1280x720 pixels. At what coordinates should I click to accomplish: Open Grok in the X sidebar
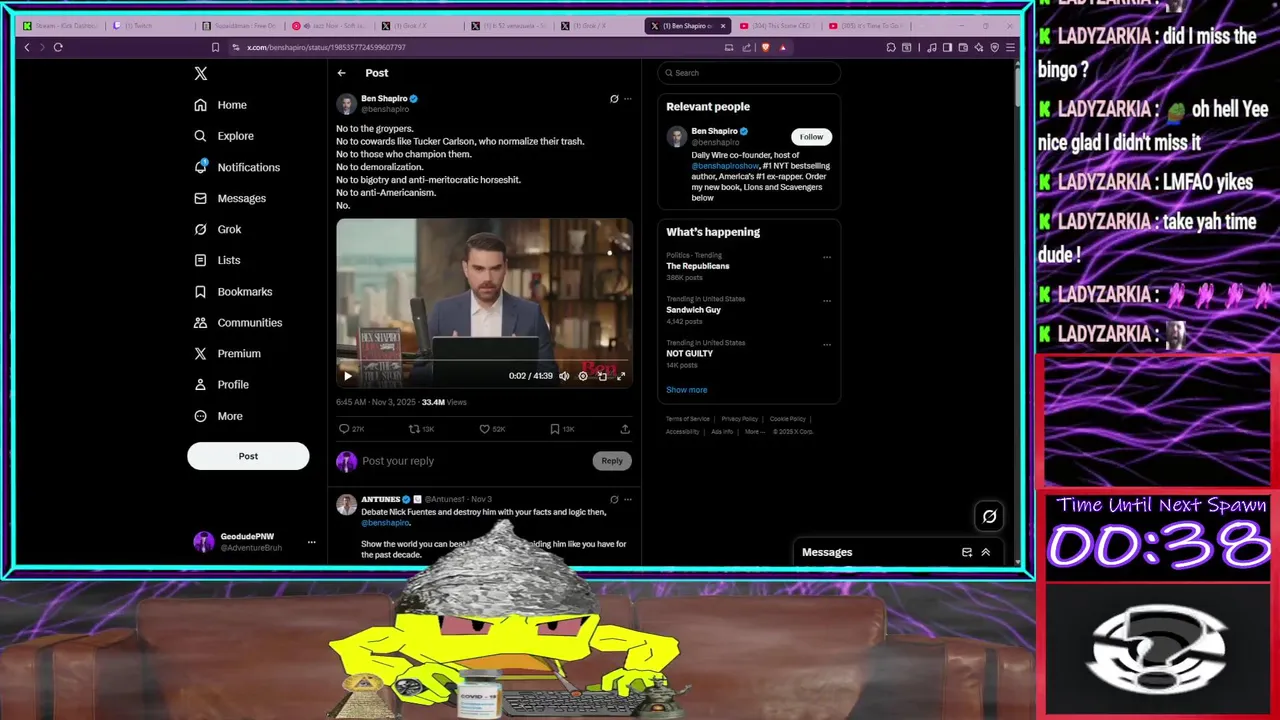[218, 229]
